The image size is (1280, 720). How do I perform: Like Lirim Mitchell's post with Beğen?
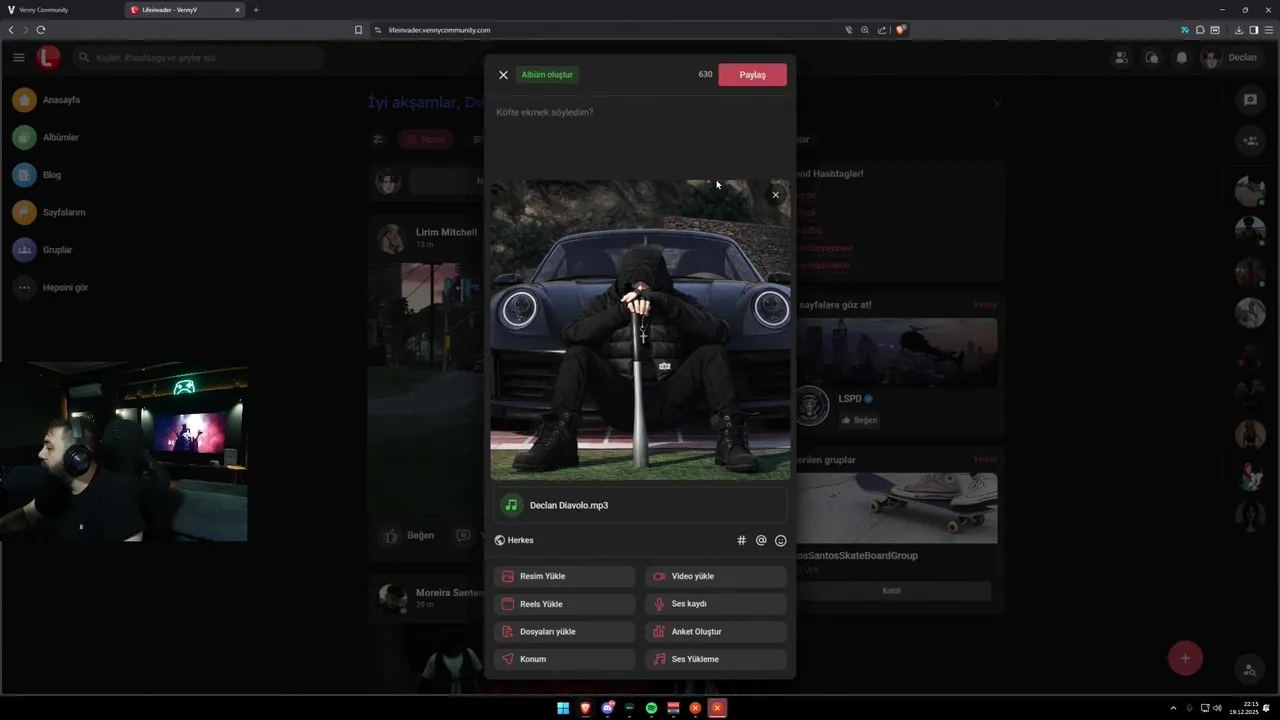pos(411,535)
